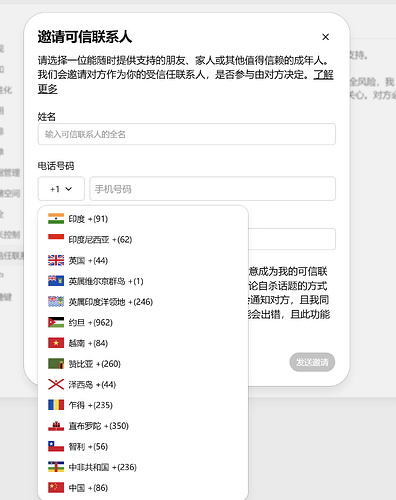Click the Vietnam flag icon
Viewport: 396px width, 500px height.
[x=56, y=343]
